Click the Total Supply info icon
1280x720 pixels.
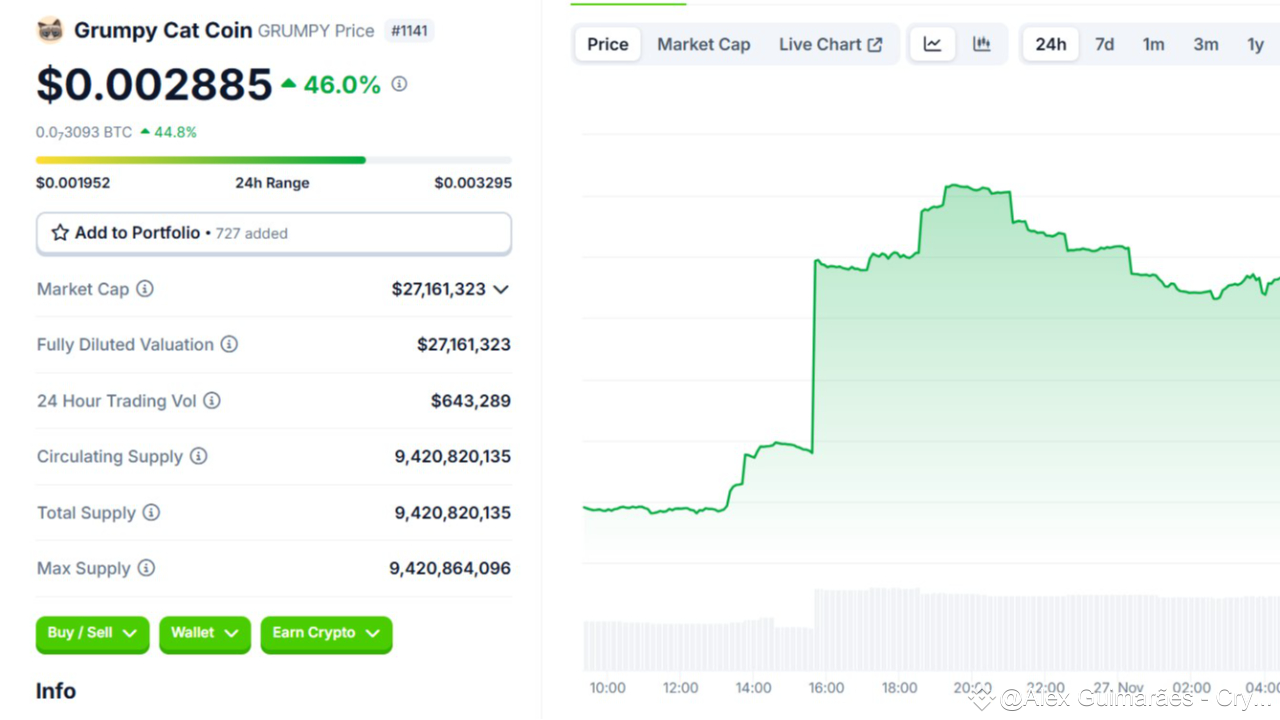click(x=151, y=512)
